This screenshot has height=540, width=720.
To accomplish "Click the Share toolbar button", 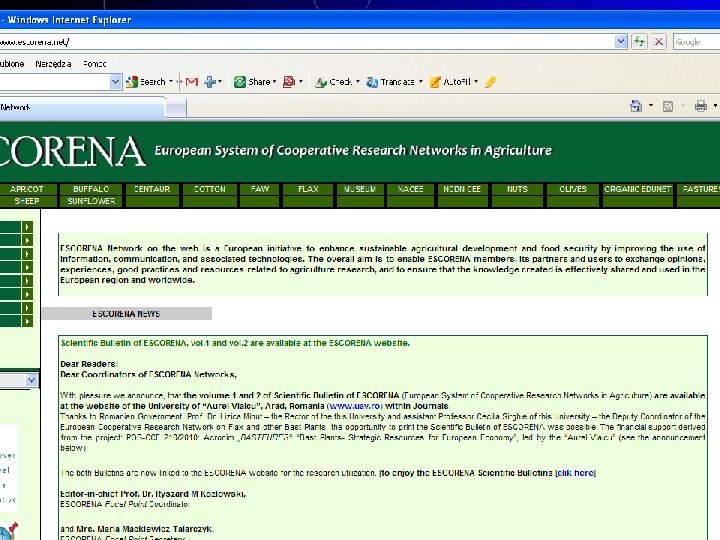I will [x=252, y=82].
